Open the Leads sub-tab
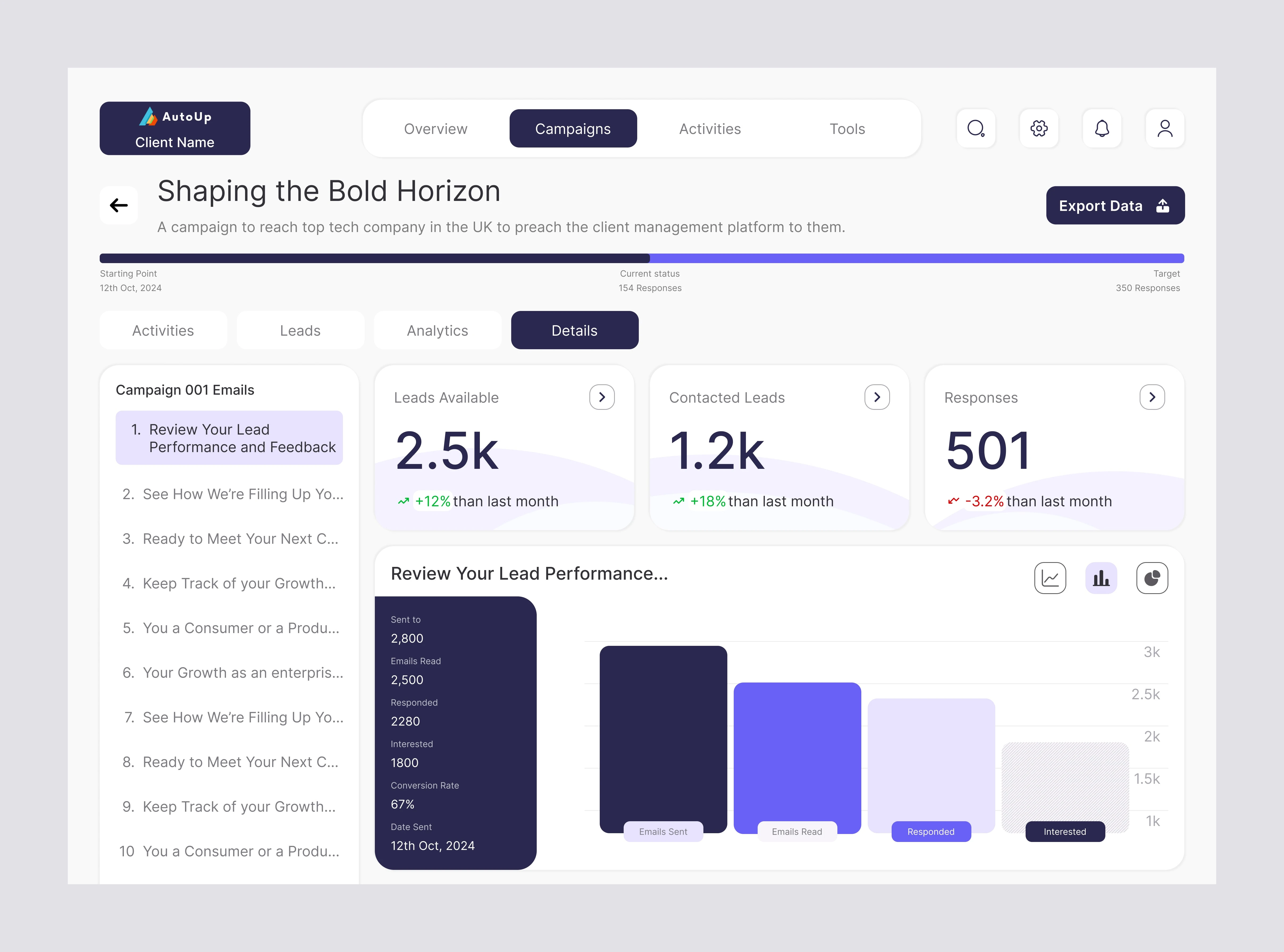 [300, 330]
